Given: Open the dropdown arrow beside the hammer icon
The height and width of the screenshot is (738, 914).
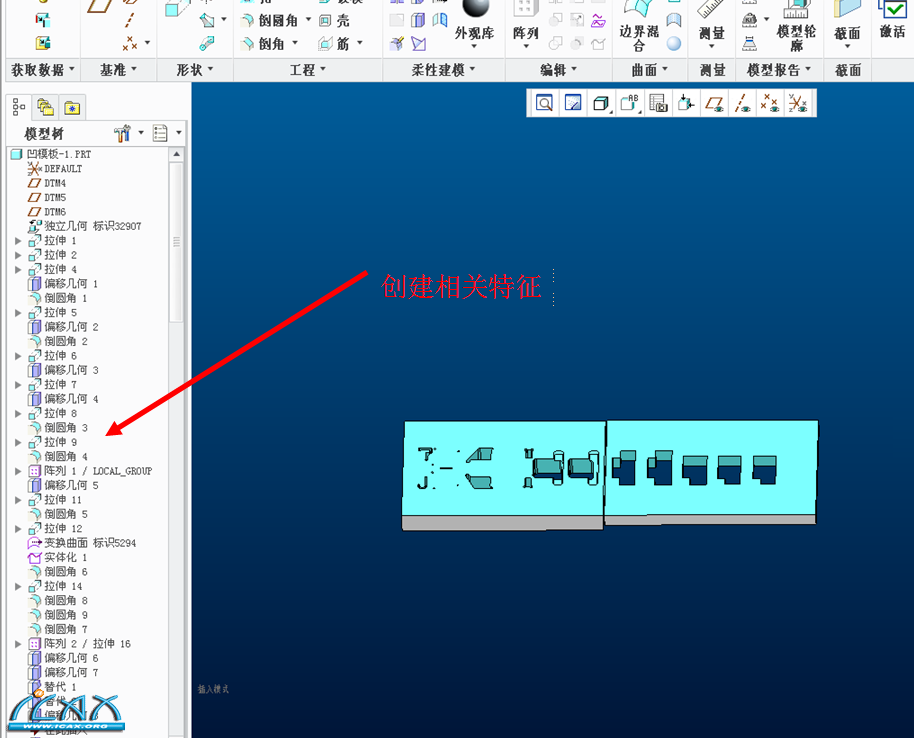Looking at the screenshot, I should tap(141, 133).
